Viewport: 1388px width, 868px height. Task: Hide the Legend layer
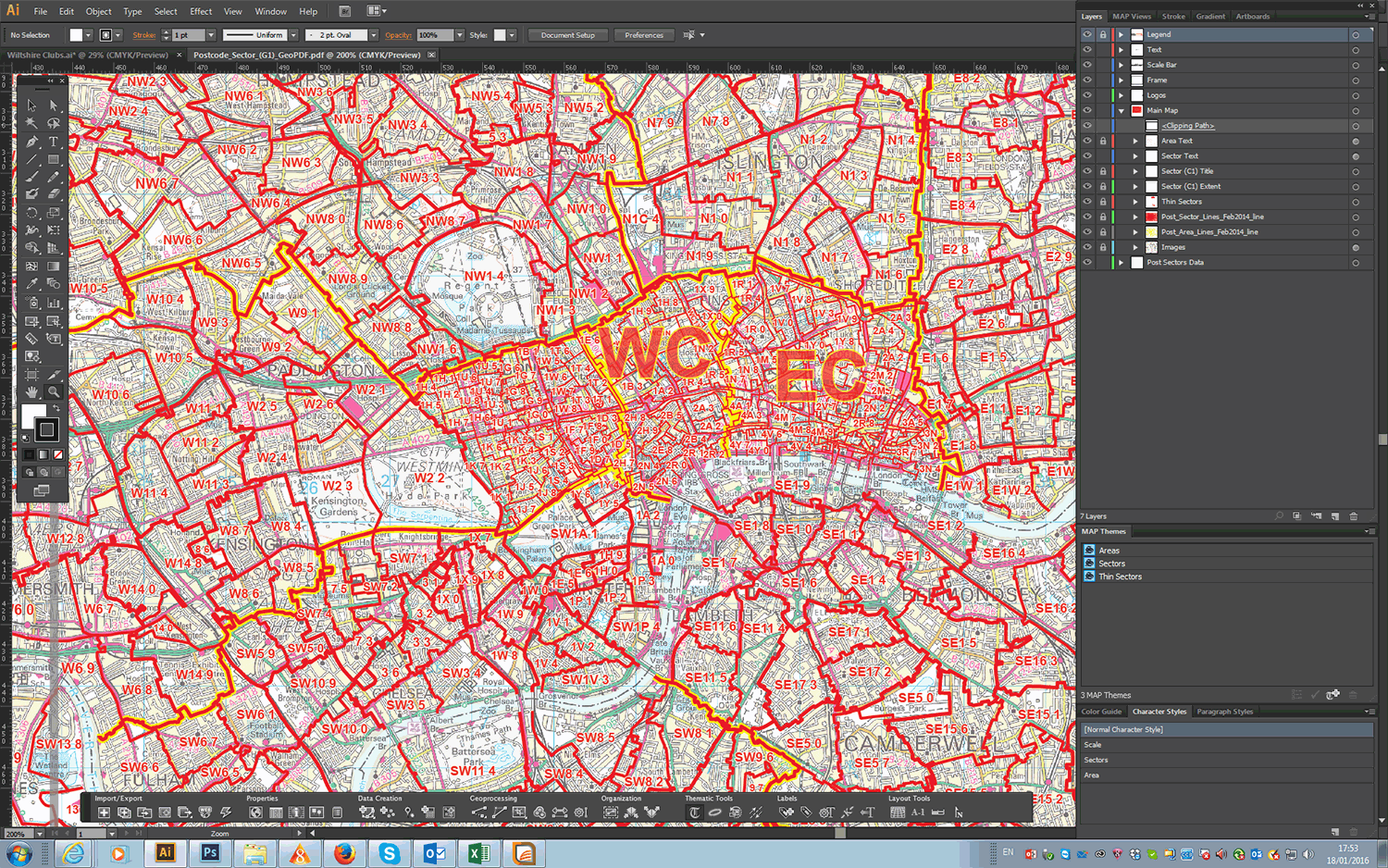(1087, 34)
